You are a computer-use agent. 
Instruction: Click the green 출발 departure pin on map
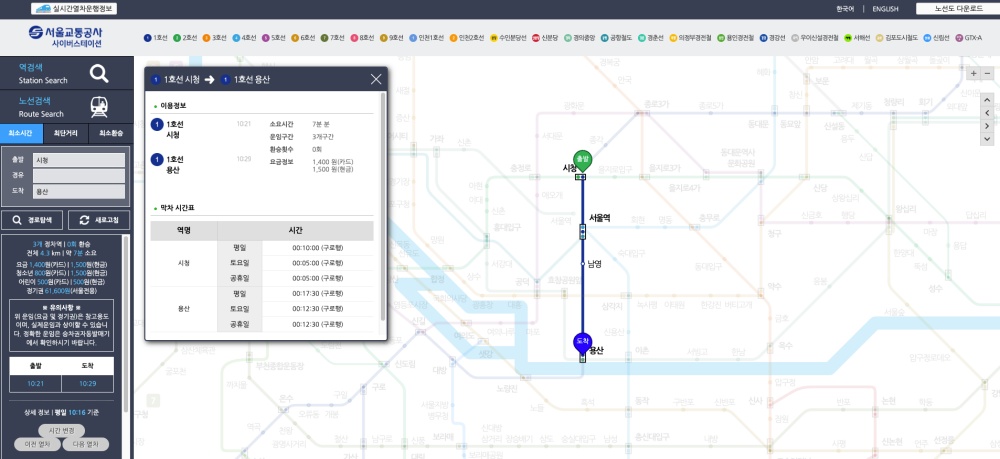582,162
